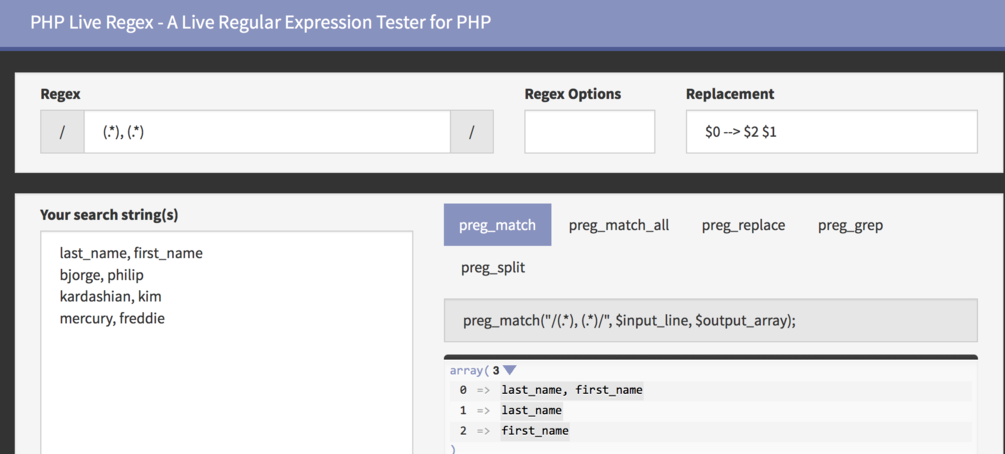Click the 'kardashian, kim' search string line
Image resolution: width=1005 pixels, height=454 pixels.
[x=110, y=297]
